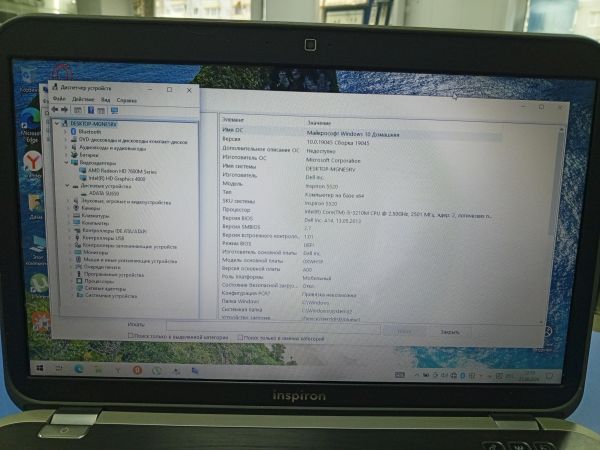Select Мыши и иные указывающие устройства row
Screen dimensions: 600x450
click(130, 261)
